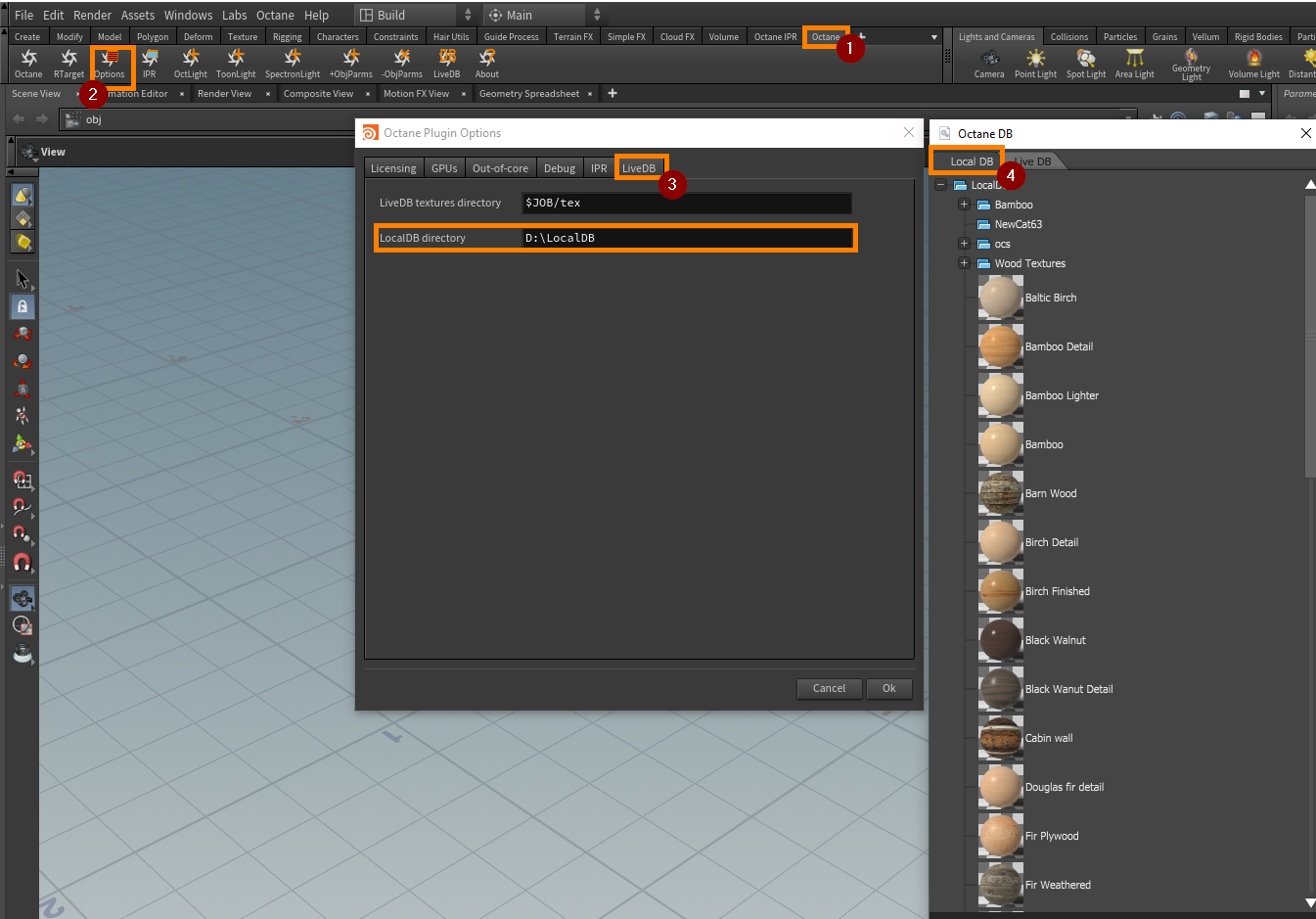Open the Render menu
This screenshot has width=1316, height=919.
point(93,15)
